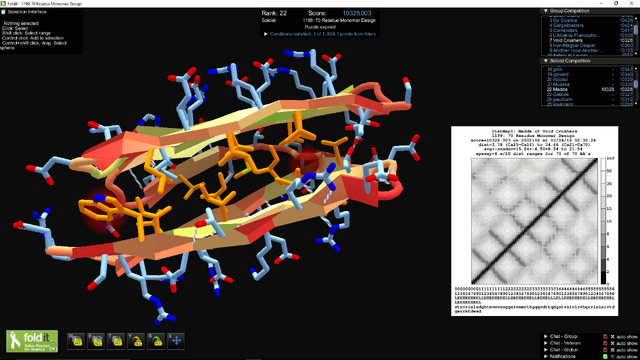The width and height of the screenshot is (640, 360).
Task: Click the E-keyed toolbar tool icon
Action: click(96, 341)
